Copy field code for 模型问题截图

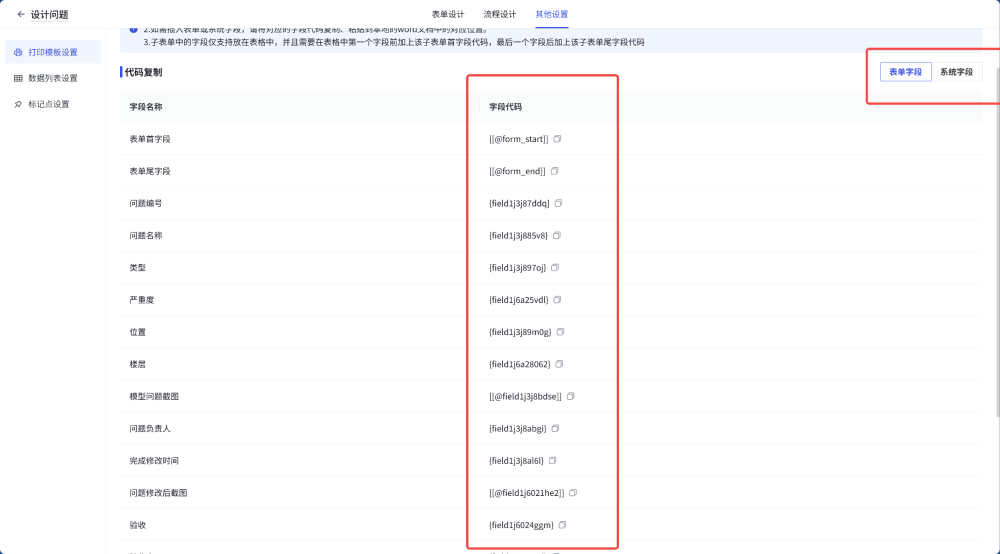point(571,397)
